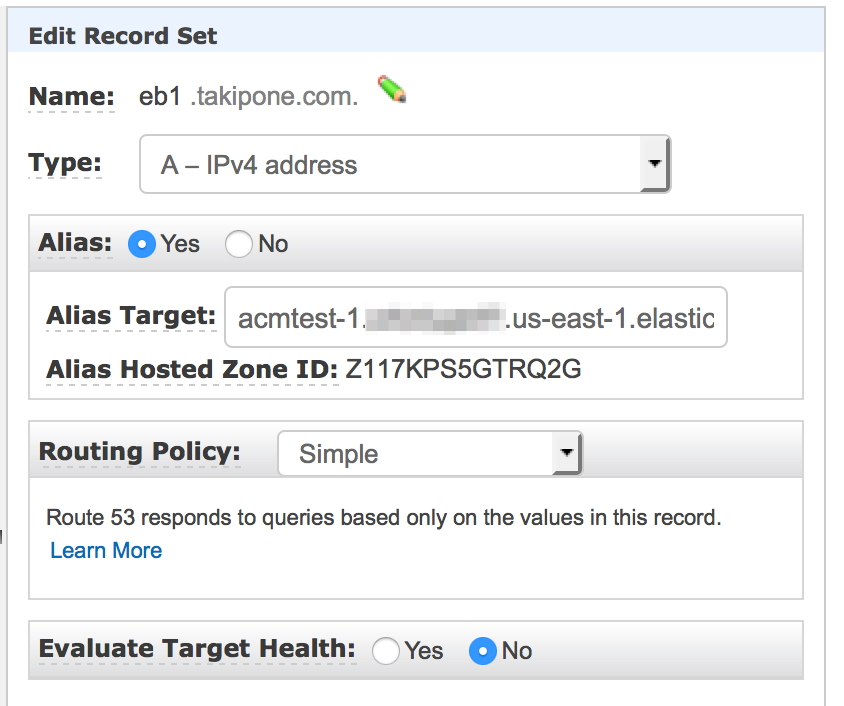
Task: Open the Routing Policy dropdown set to Simple
Action: point(430,453)
